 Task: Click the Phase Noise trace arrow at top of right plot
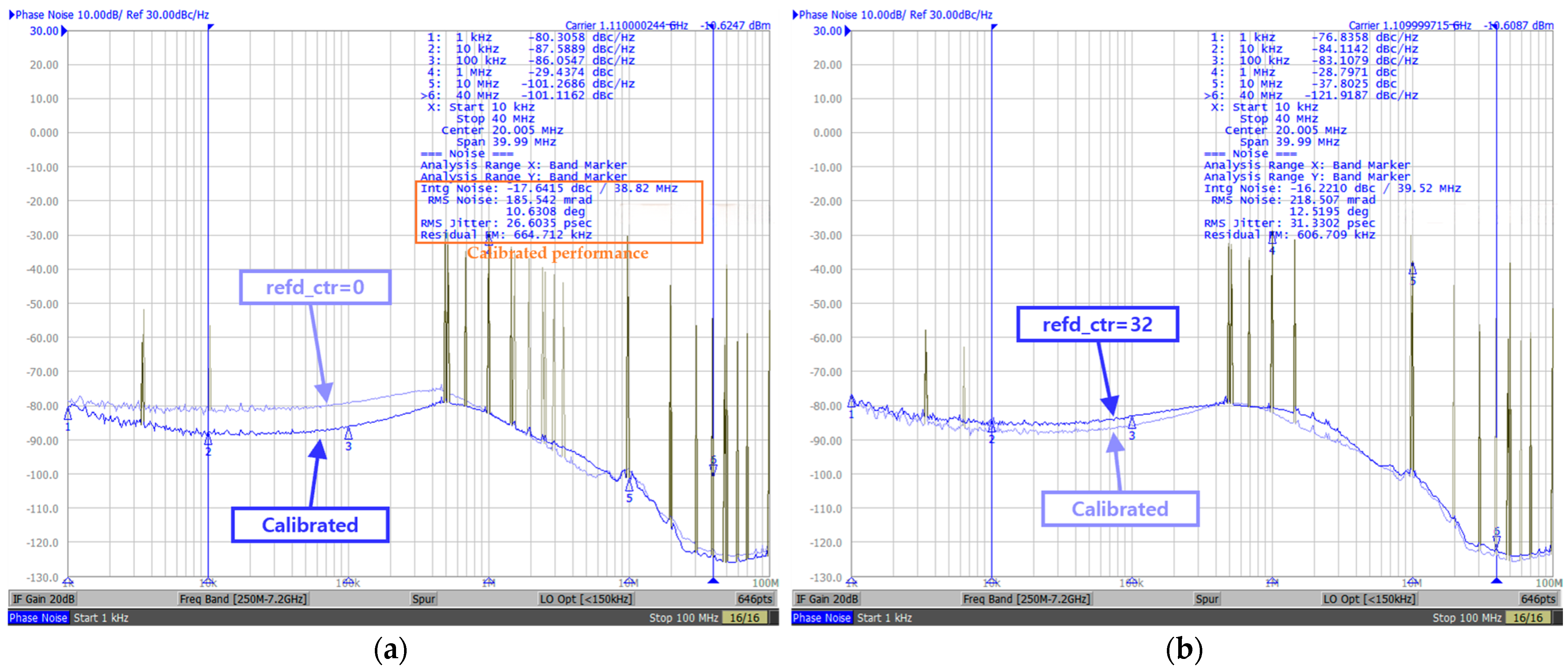tap(795, 15)
